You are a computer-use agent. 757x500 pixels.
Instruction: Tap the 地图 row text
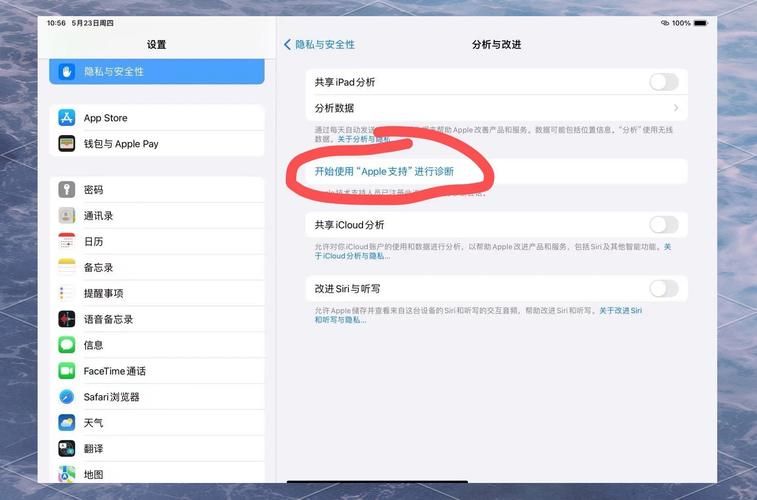pyautogui.click(x=93, y=474)
